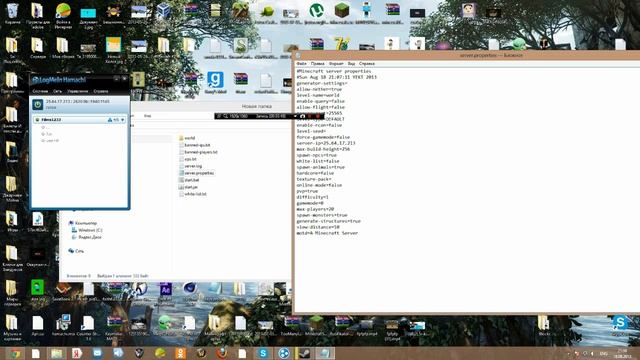Open the Управление menu in Hamachi
Image resolution: width=640 pixels, height=360 pixels.
coord(78,91)
